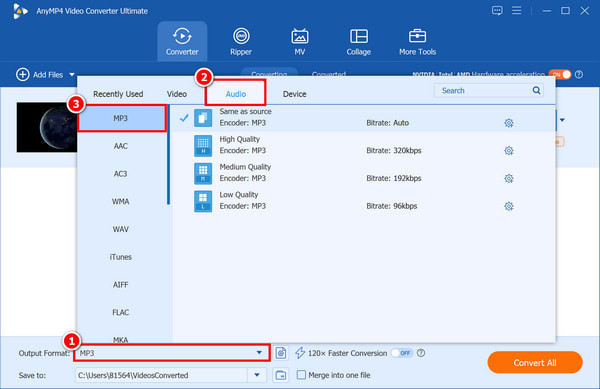
Task: Choose the Low Quality preset
Action: point(364,201)
